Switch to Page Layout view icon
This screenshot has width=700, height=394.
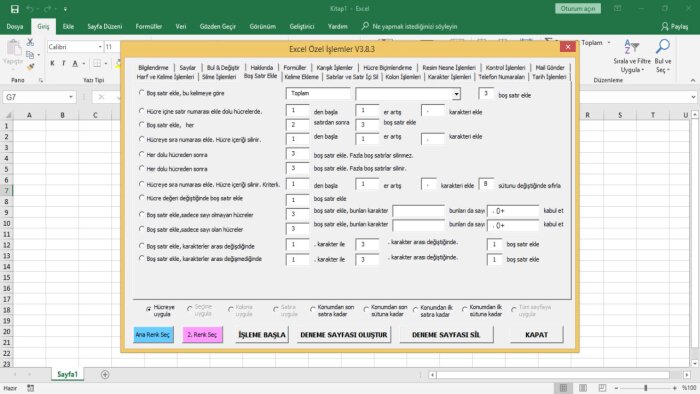[583, 388]
